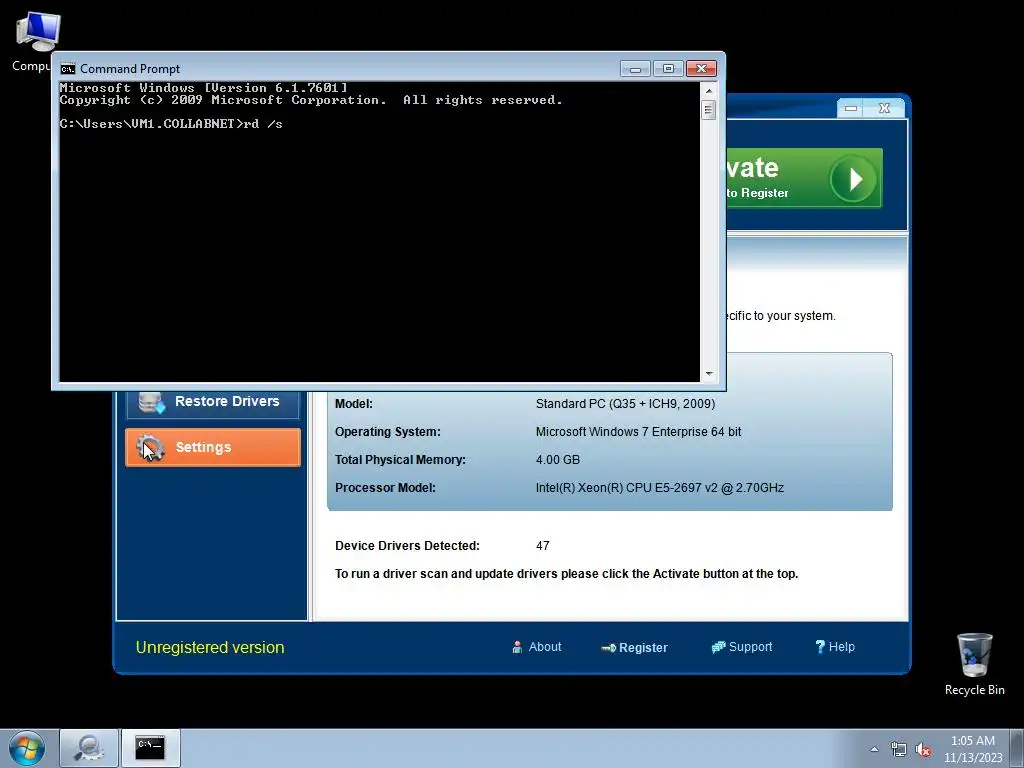This screenshot has width=1024, height=768.
Task: Click the Restore Drivers disk icon
Action: (x=152, y=403)
